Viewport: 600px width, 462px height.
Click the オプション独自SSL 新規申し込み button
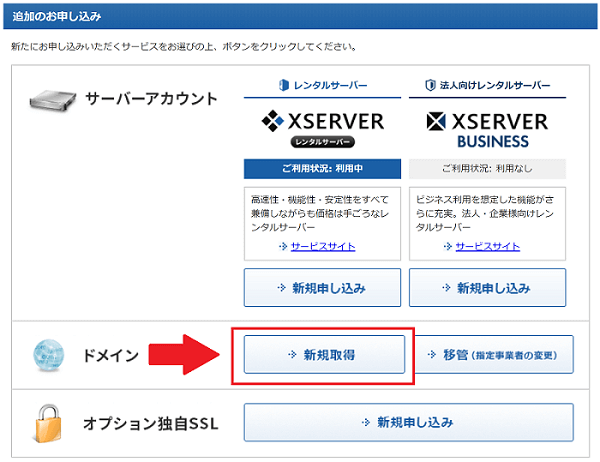[408, 422]
